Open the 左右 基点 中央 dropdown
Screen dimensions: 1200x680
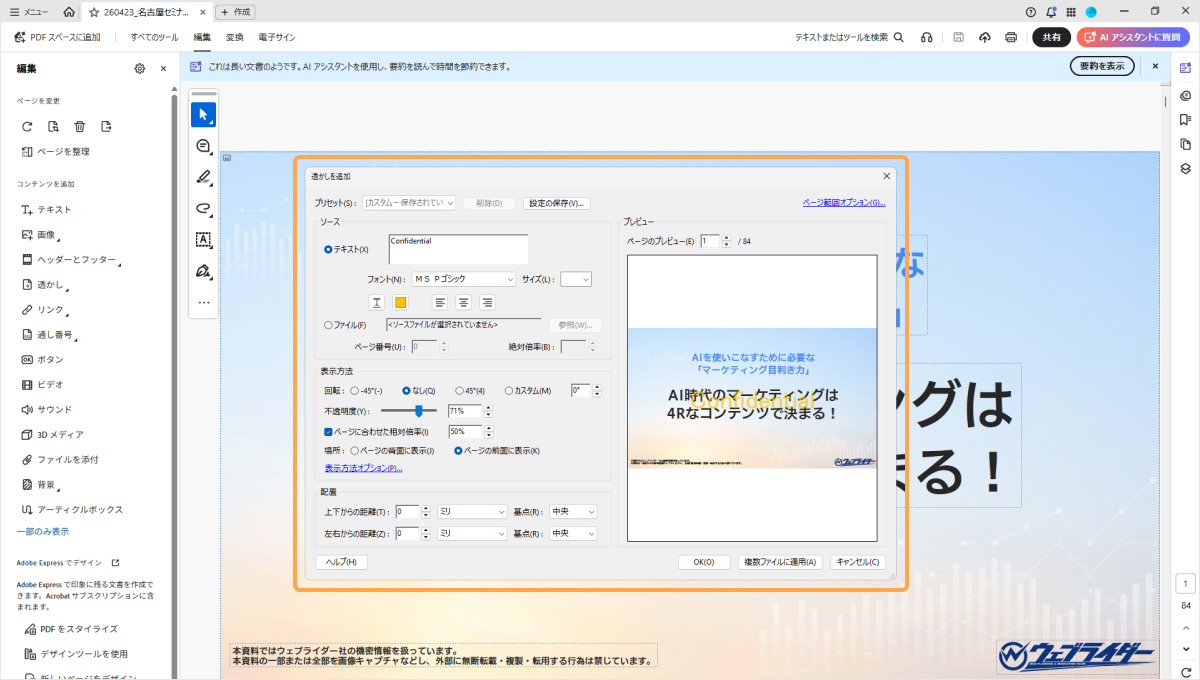[x=573, y=533]
